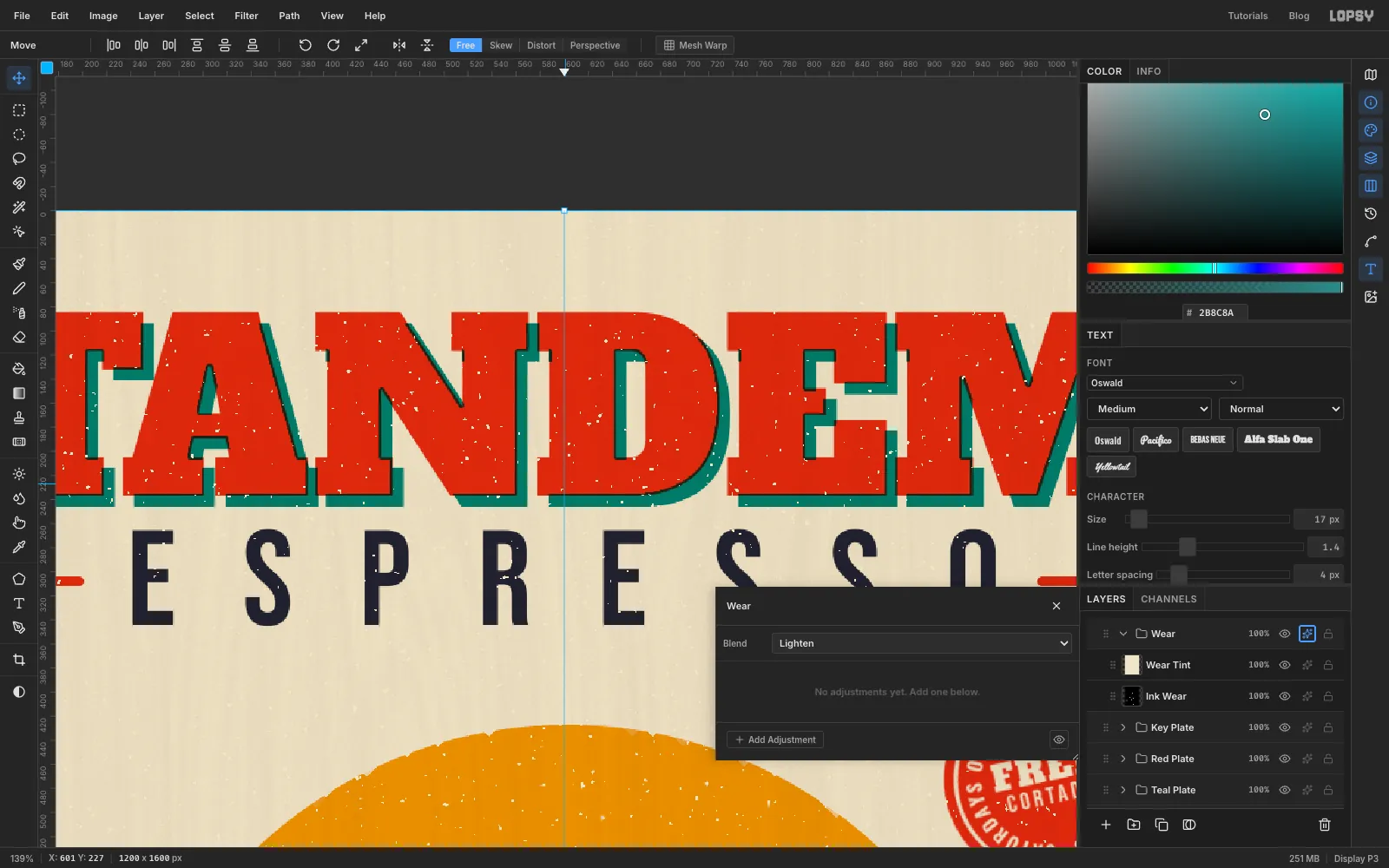Open the History panel from the right strip

point(1371,214)
